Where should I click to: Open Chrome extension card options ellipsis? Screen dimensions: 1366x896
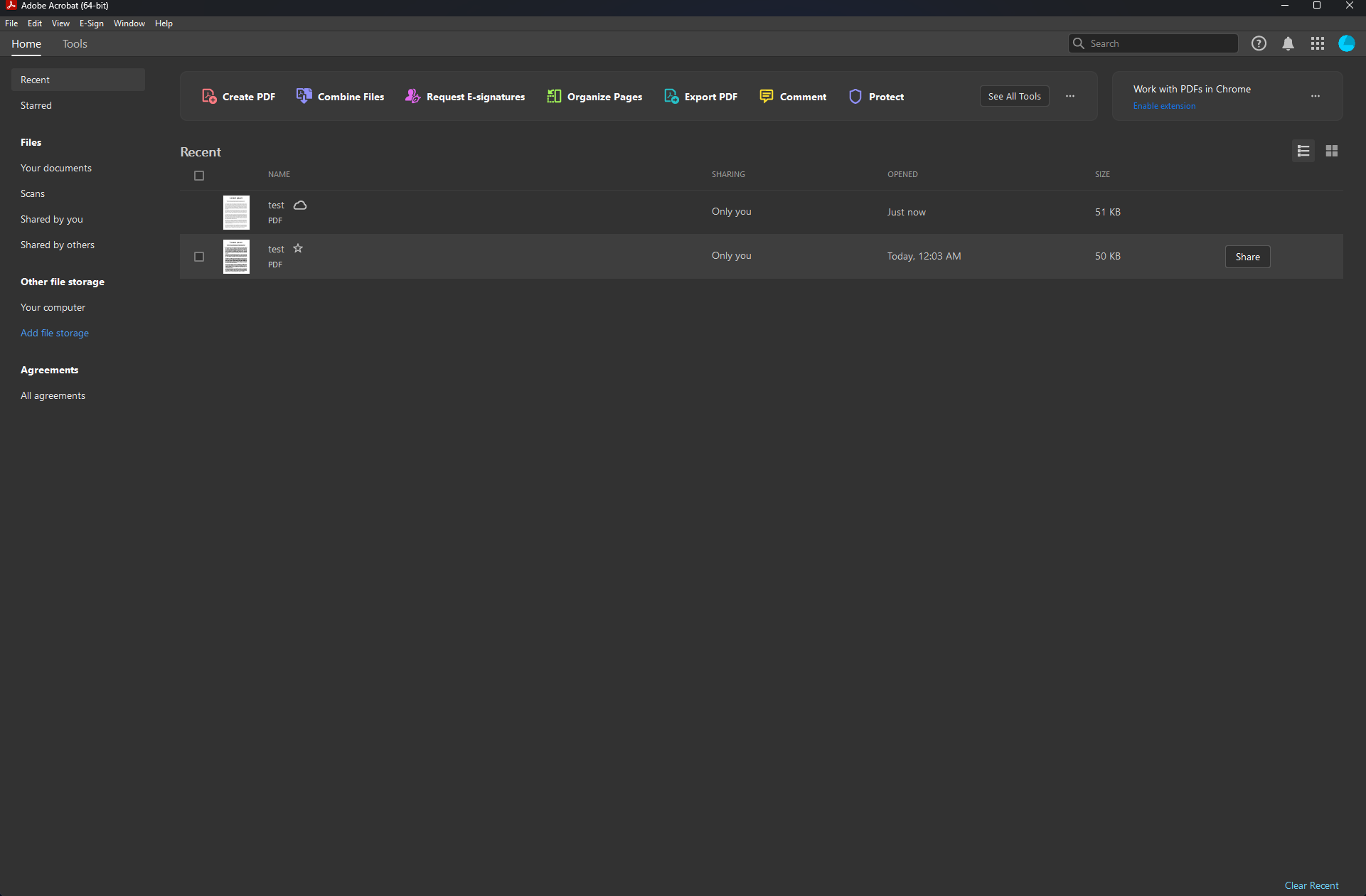coord(1315,96)
